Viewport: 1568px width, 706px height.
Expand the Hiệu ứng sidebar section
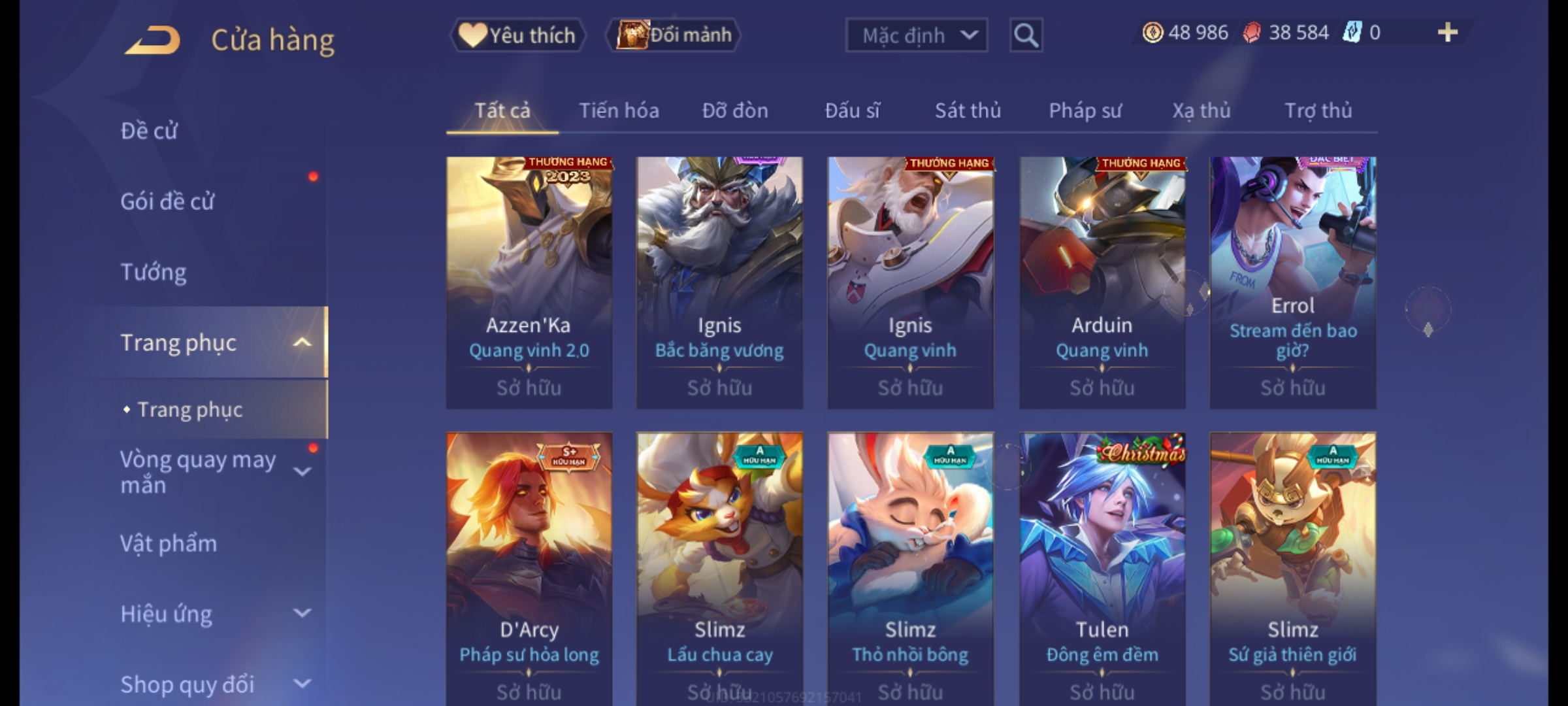tap(302, 613)
